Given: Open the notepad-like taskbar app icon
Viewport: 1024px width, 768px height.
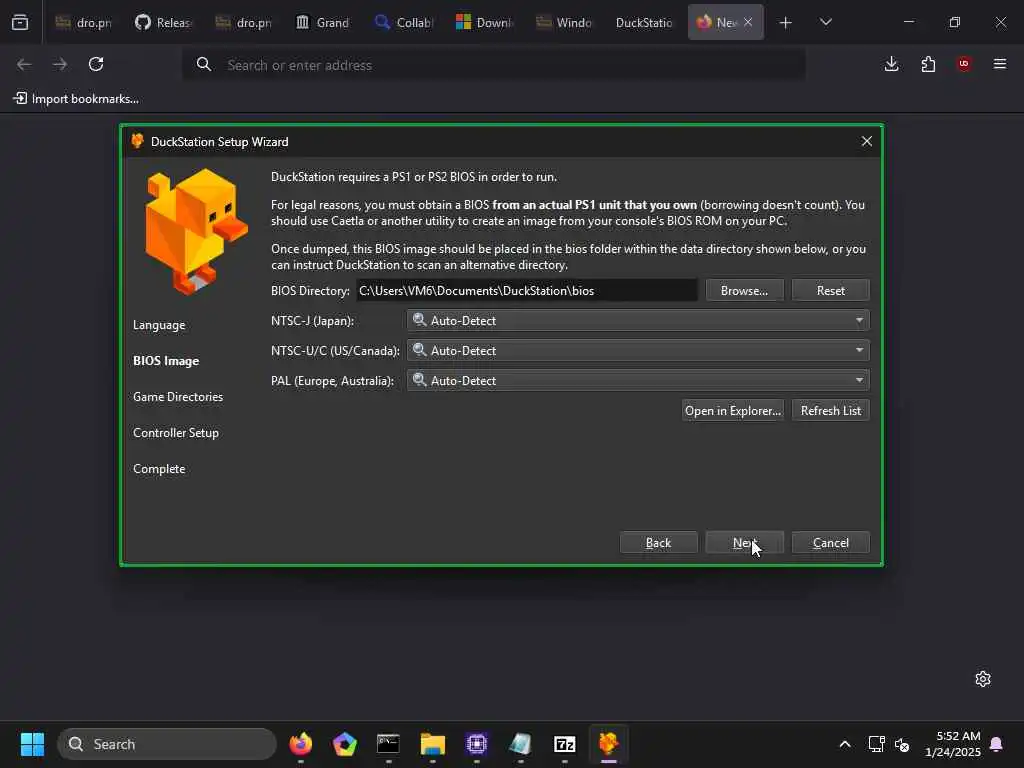Looking at the screenshot, I should 520,744.
